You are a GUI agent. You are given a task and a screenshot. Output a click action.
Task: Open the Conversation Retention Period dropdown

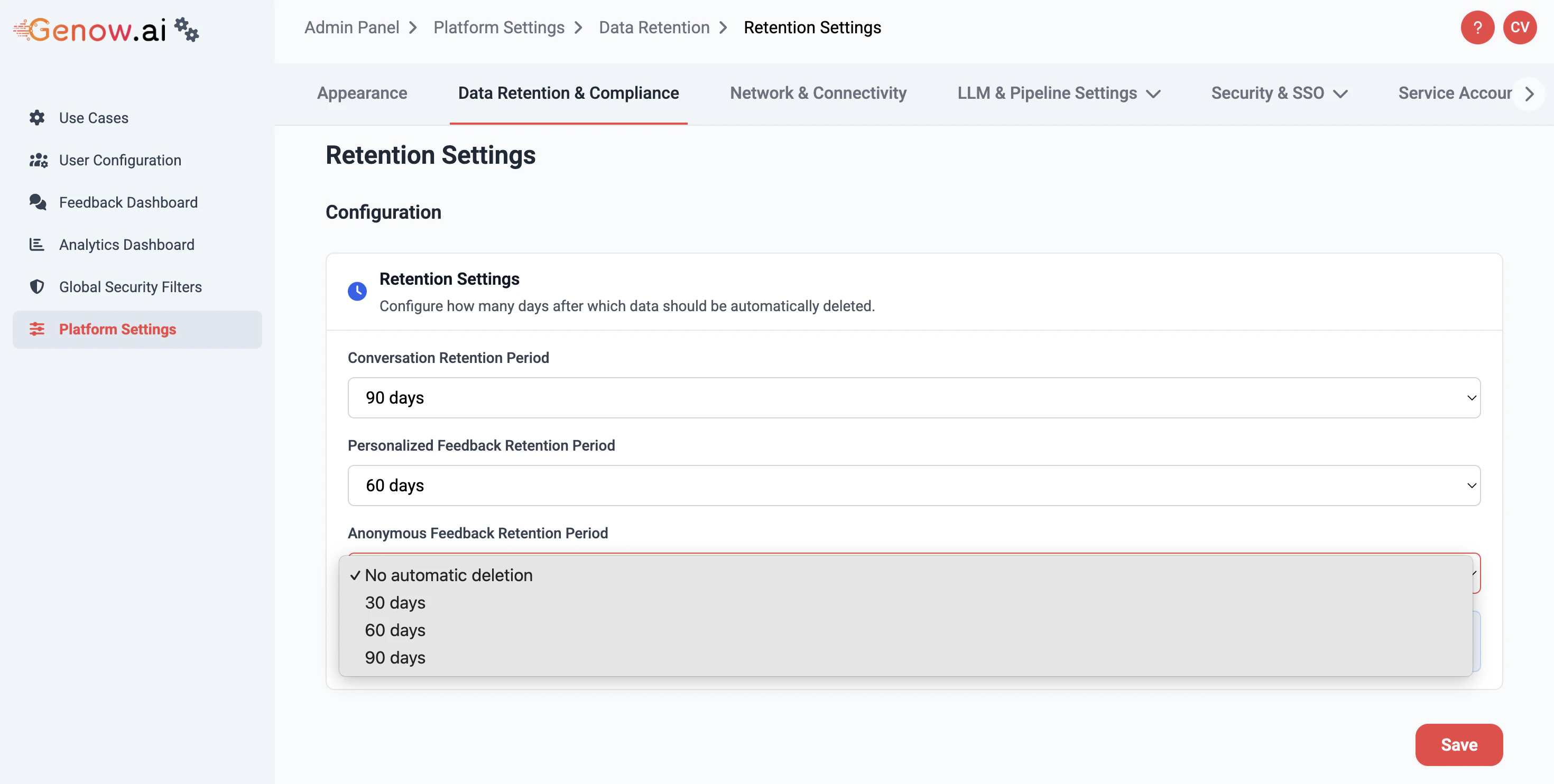click(914, 397)
